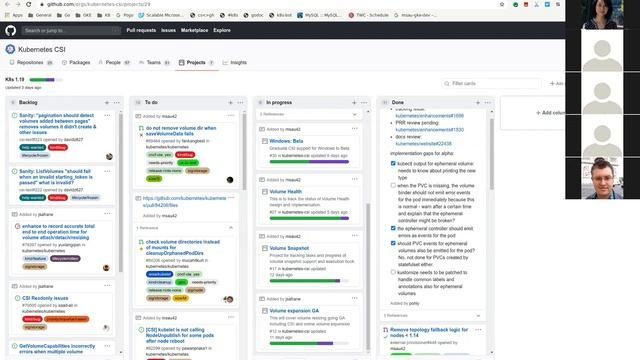
Task: Open the Repositories tab
Action: (31, 62)
